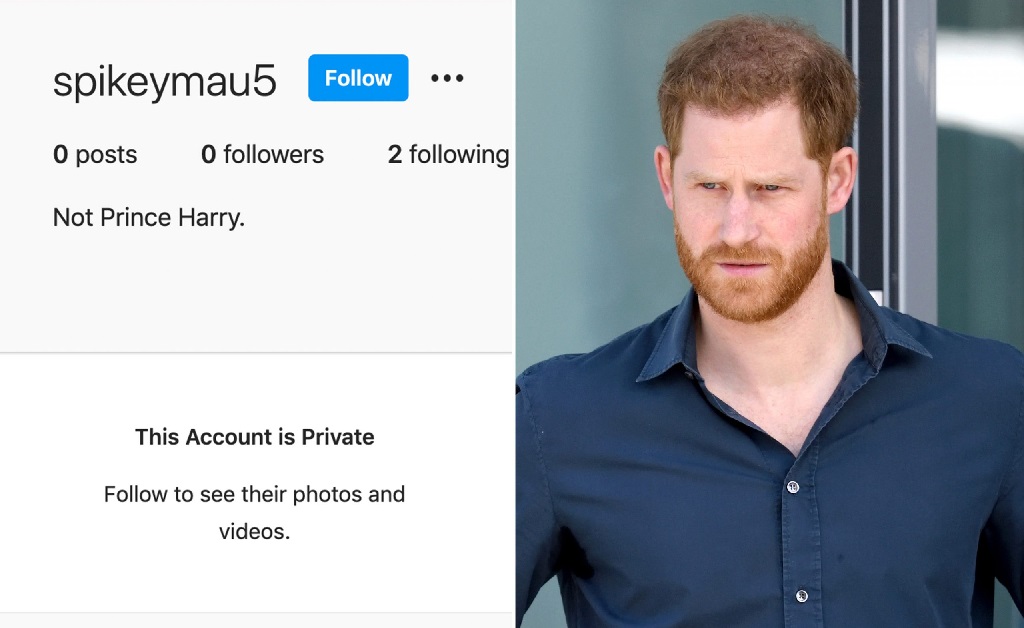1024x628 pixels.
Task: Click the word "posts" in stats row
Action: [x=106, y=155]
